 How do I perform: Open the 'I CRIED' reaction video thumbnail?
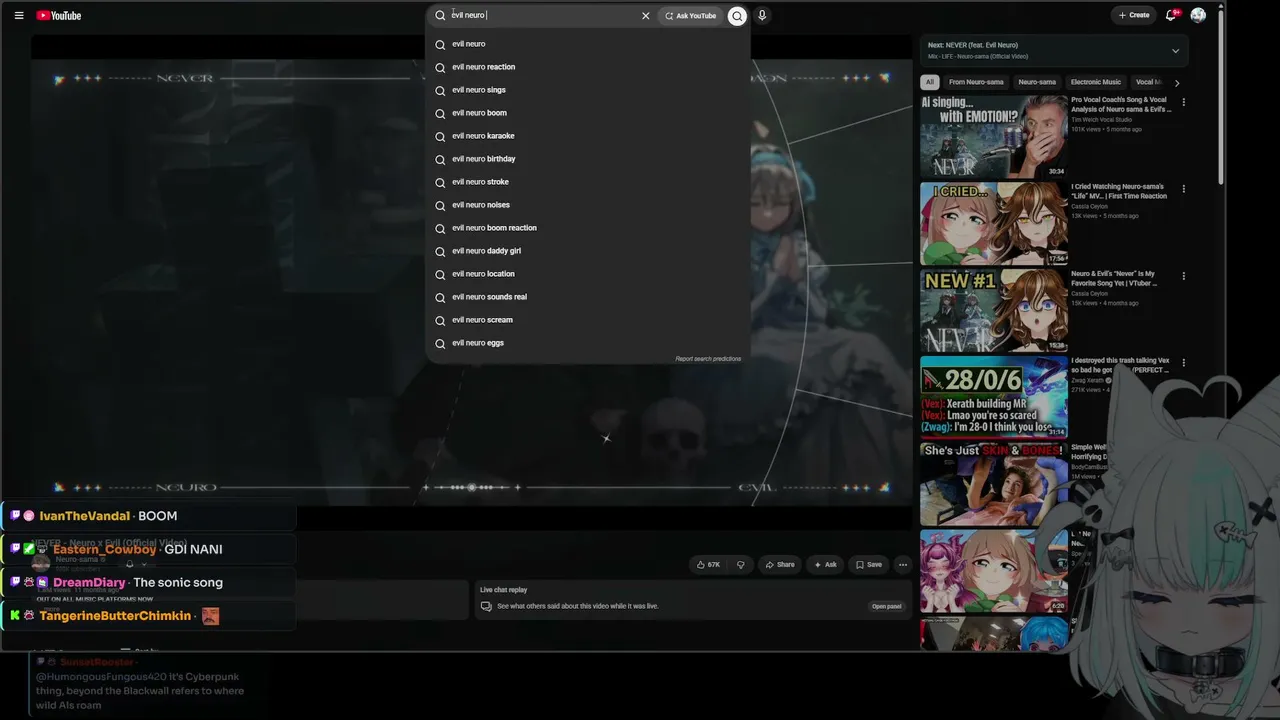[993, 223]
